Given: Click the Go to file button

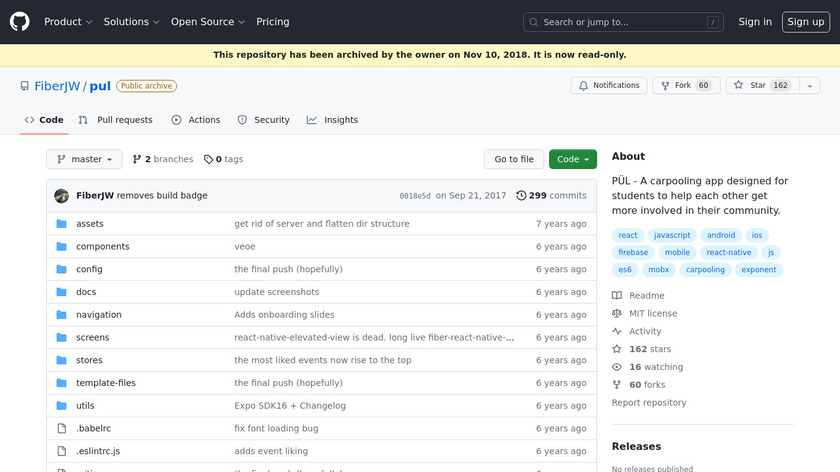Looking at the screenshot, I should [x=514, y=159].
